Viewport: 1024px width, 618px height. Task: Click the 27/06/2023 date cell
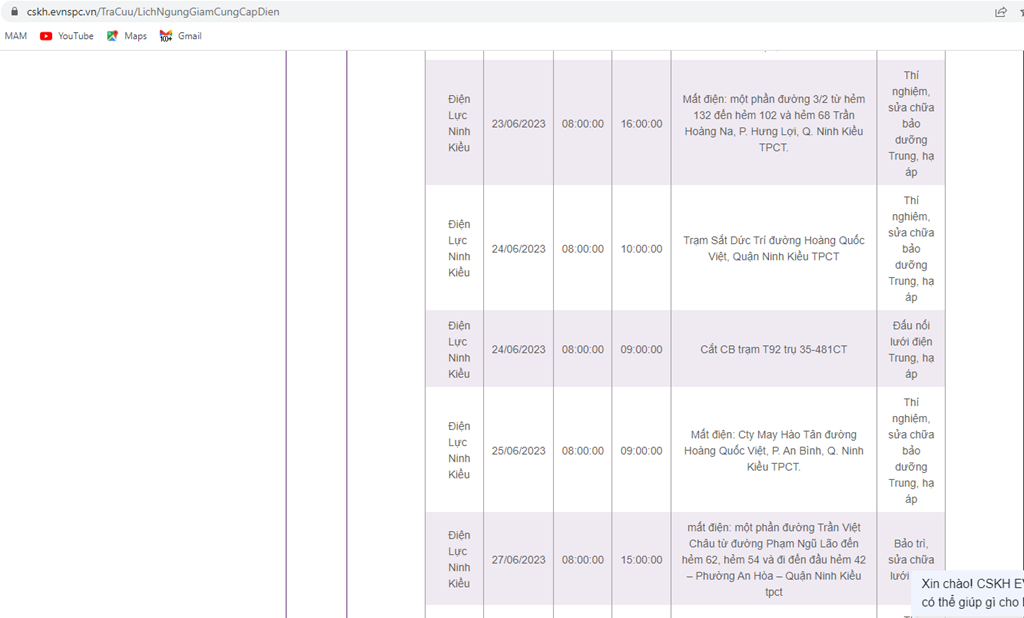(x=518, y=560)
